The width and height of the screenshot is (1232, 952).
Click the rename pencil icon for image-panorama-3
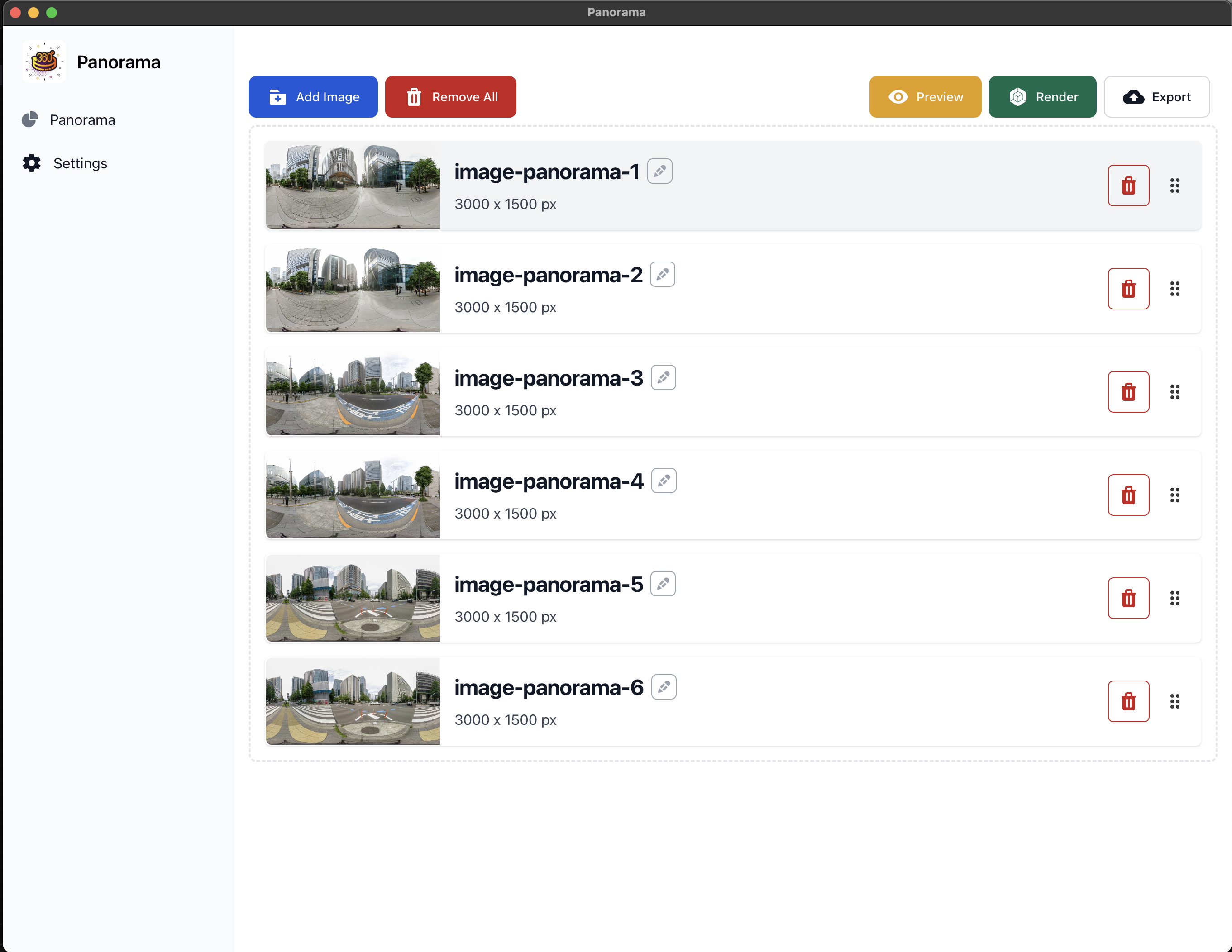click(663, 377)
